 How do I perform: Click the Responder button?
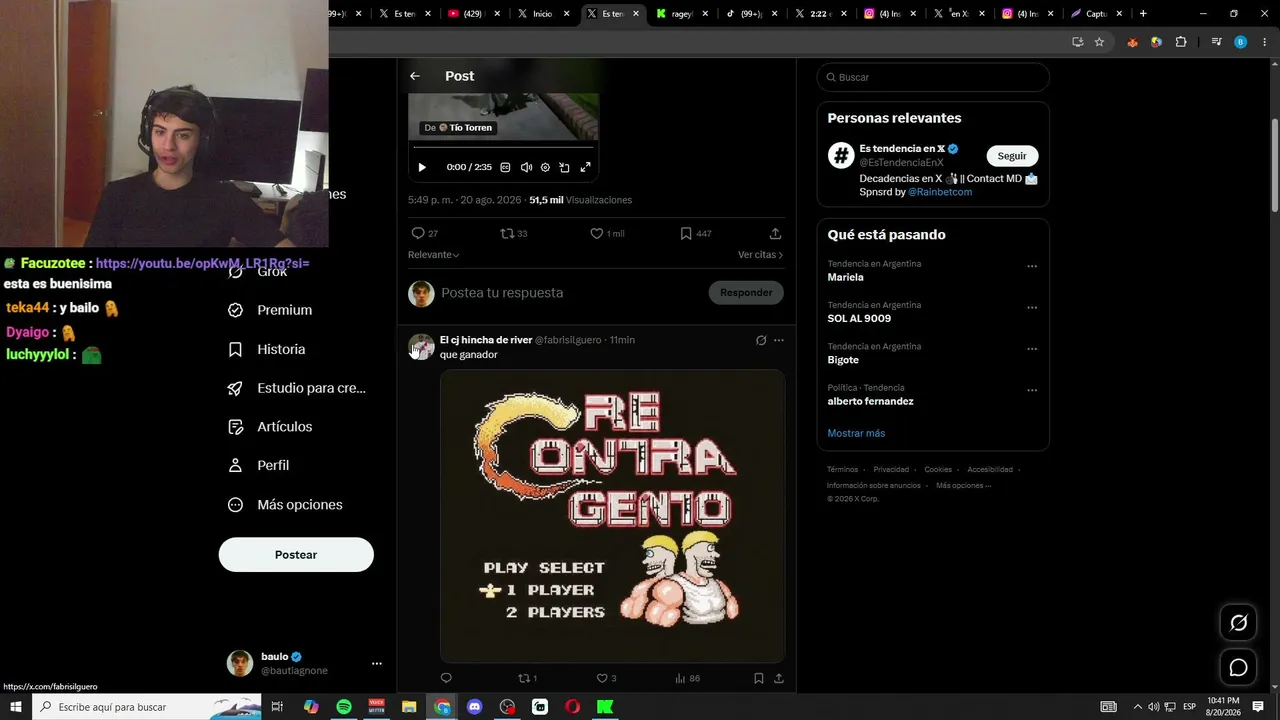[x=746, y=293]
